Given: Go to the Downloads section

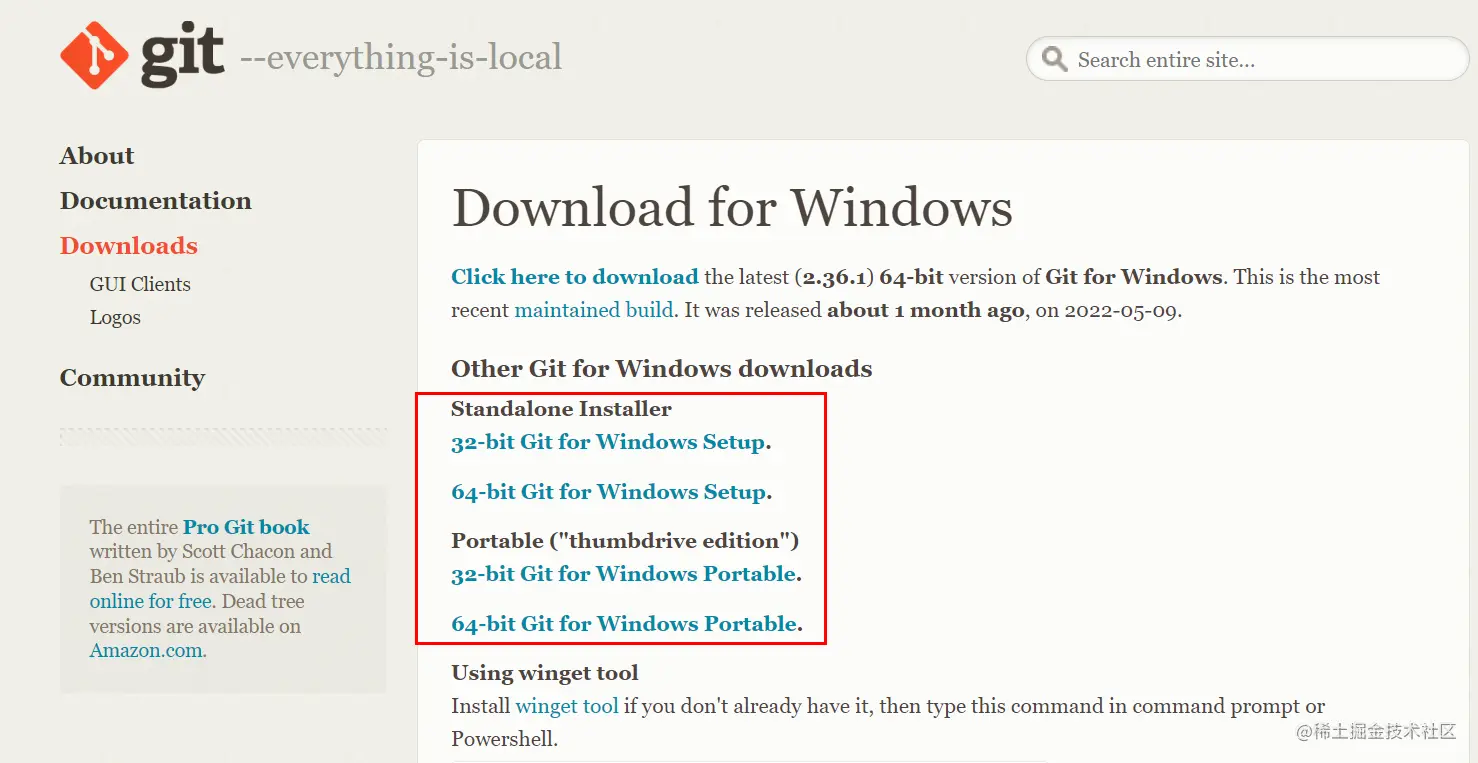Looking at the screenshot, I should [129, 246].
